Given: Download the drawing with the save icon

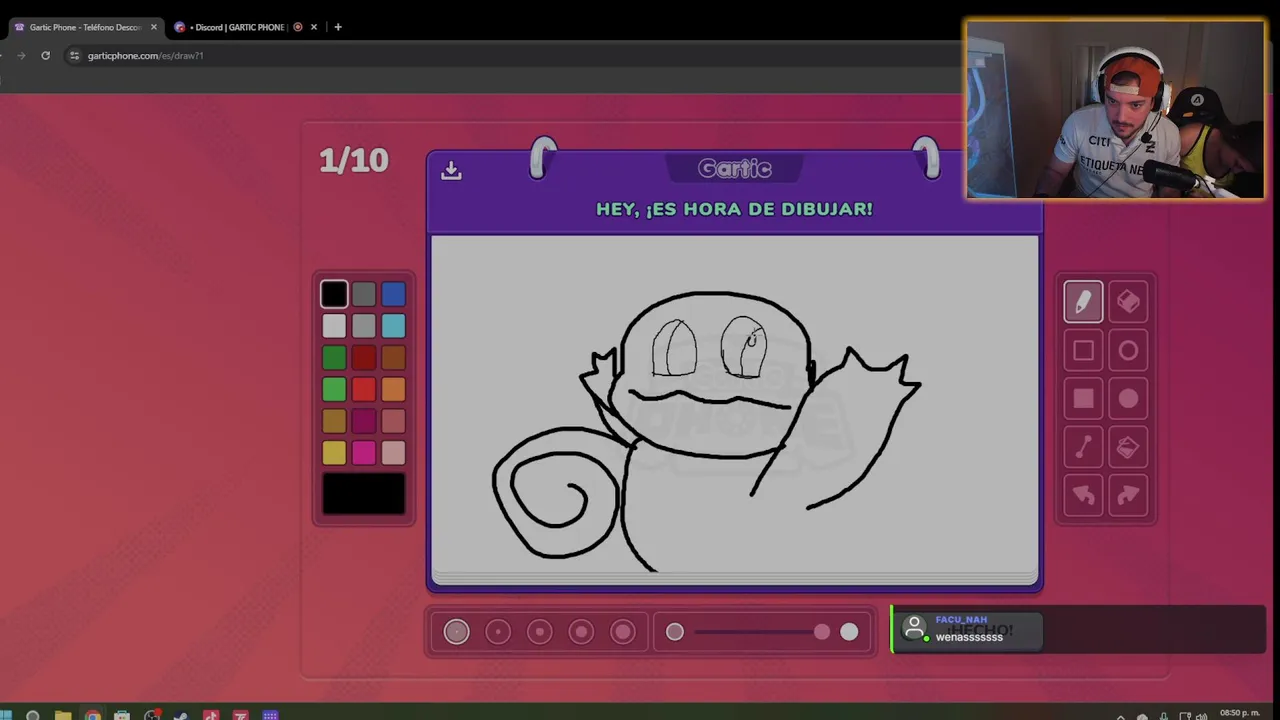Looking at the screenshot, I should point(451,170).
